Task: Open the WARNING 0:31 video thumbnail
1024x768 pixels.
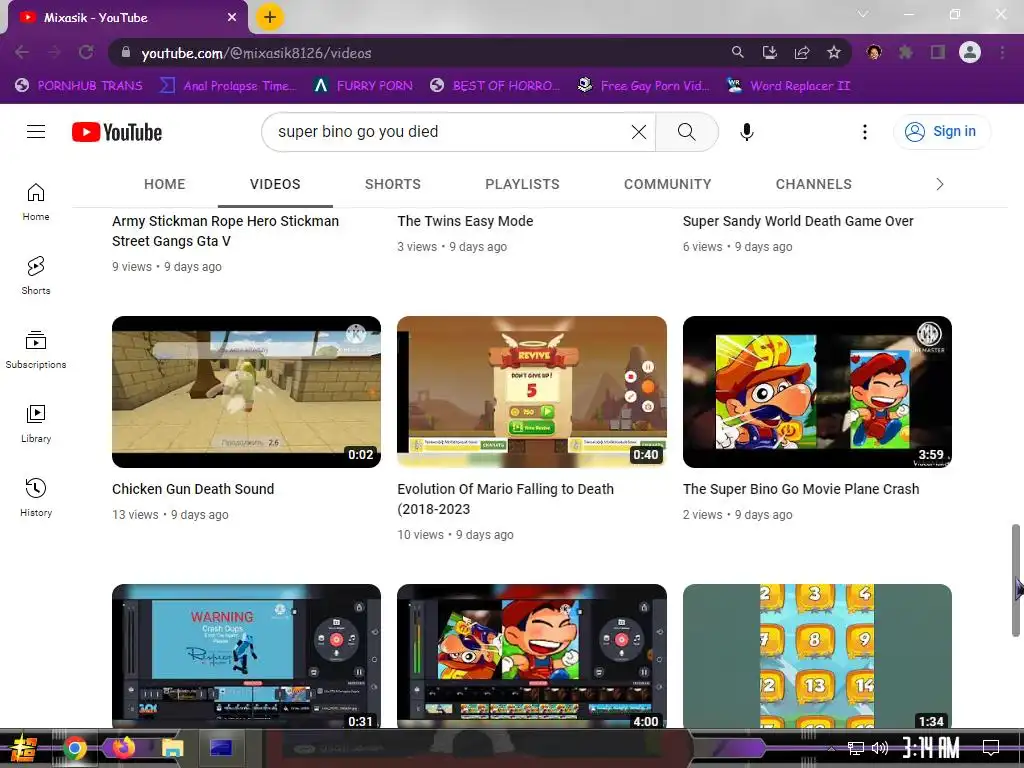Action: tap(246, 656)
